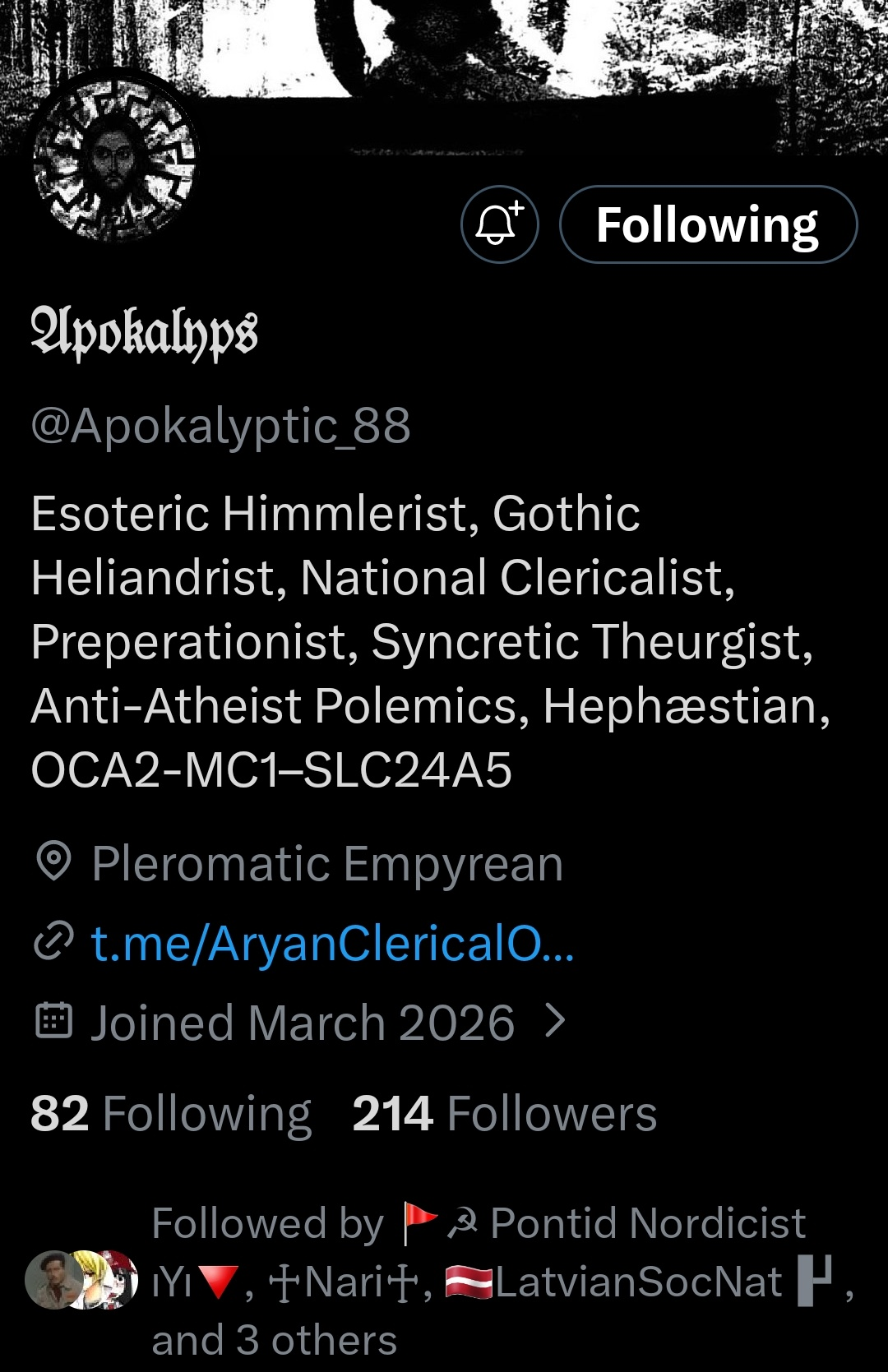Click the location pin icon

(54, 862)
